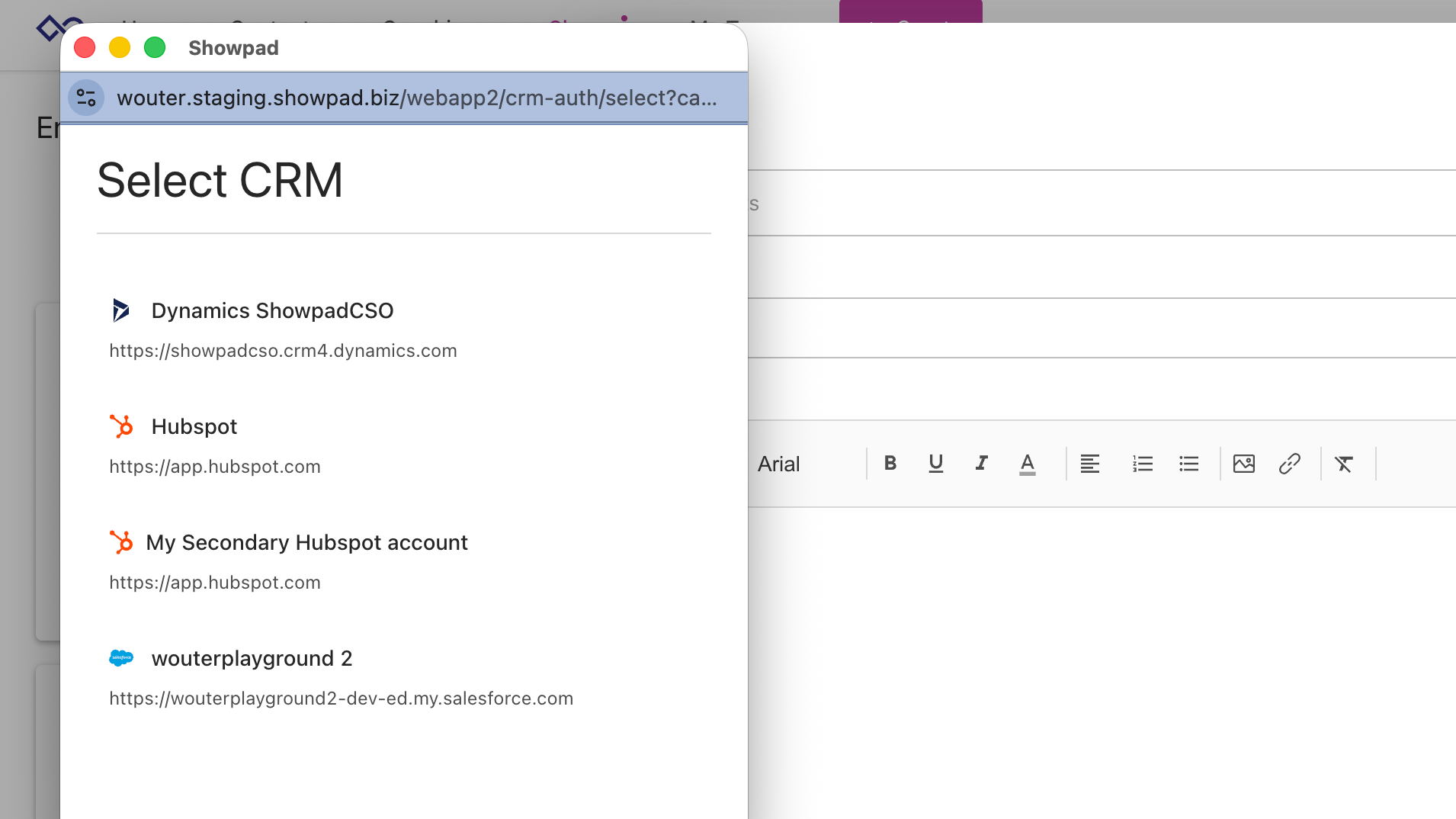Click the site settings icon in address bar
The width and height of the screenshot is (1456, 819).
[86, 98]
